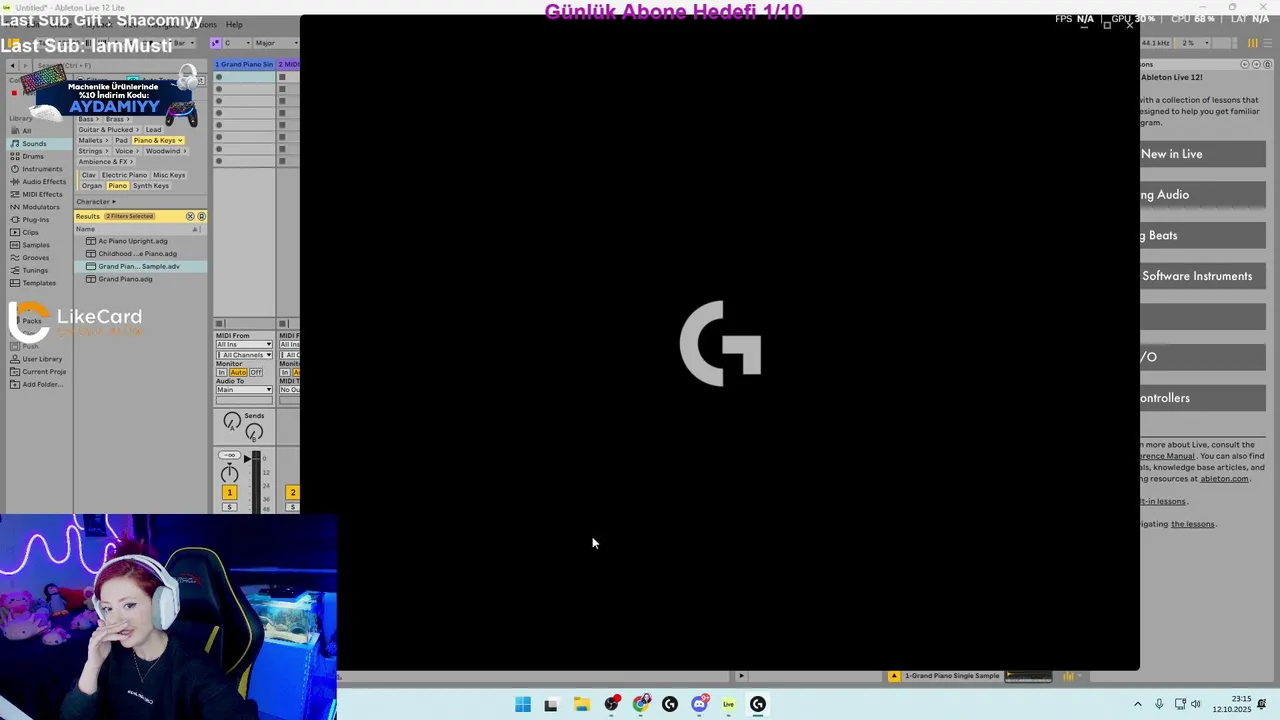The height and width of the screenshot is (720, 1280).
Task: Open the ableton.com link in Help view
Action: click(x=1224, y=479)
